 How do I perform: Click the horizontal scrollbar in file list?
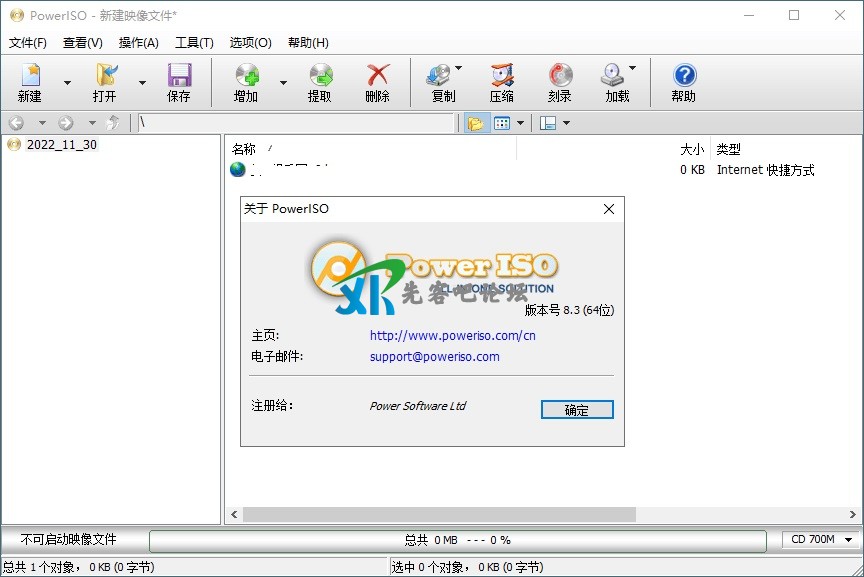[x=440, y=515]
